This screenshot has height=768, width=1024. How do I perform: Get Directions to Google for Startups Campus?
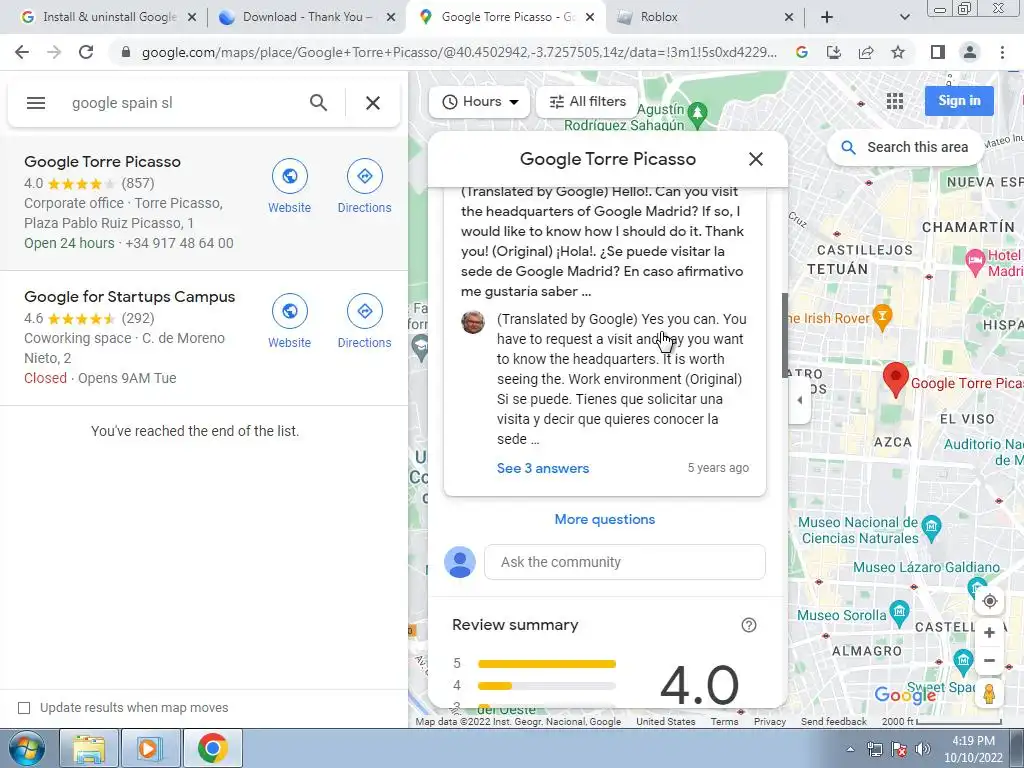(x=364, y=321)
